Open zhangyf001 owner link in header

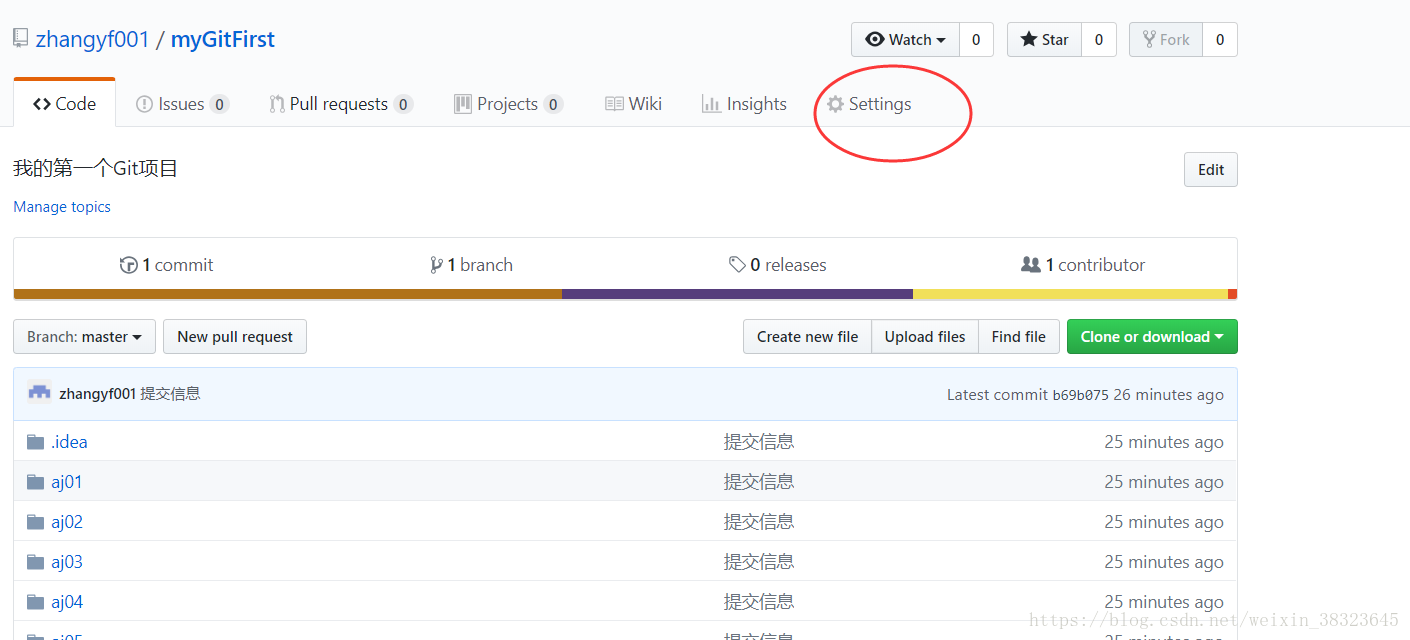point(92,40)
